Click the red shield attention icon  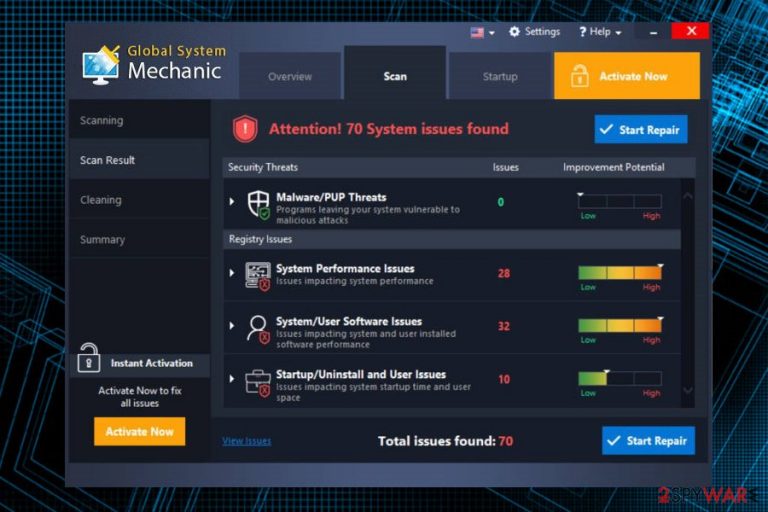coord(245,129)
